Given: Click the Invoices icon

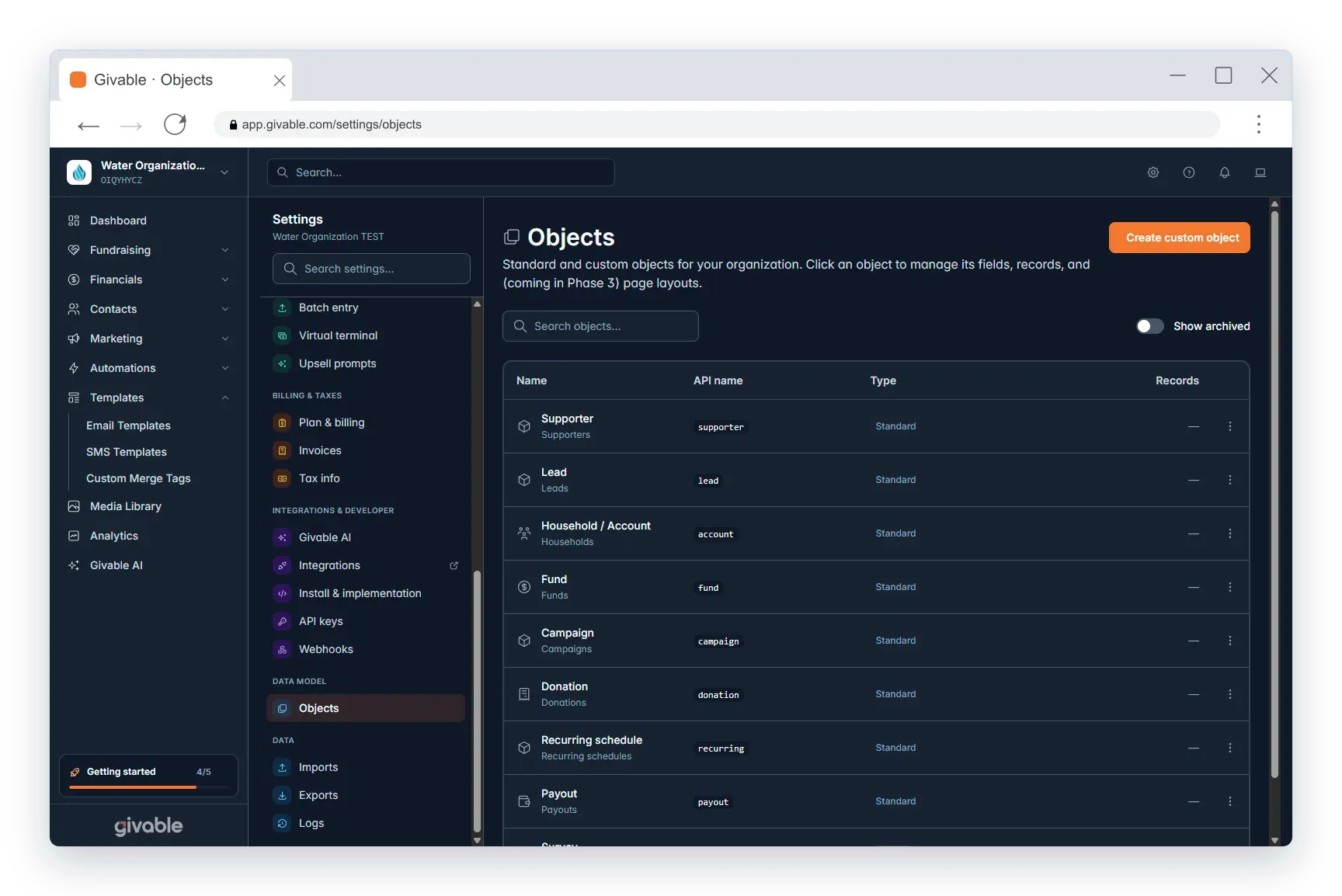Looking at the screenshot, I should (283, 450).
